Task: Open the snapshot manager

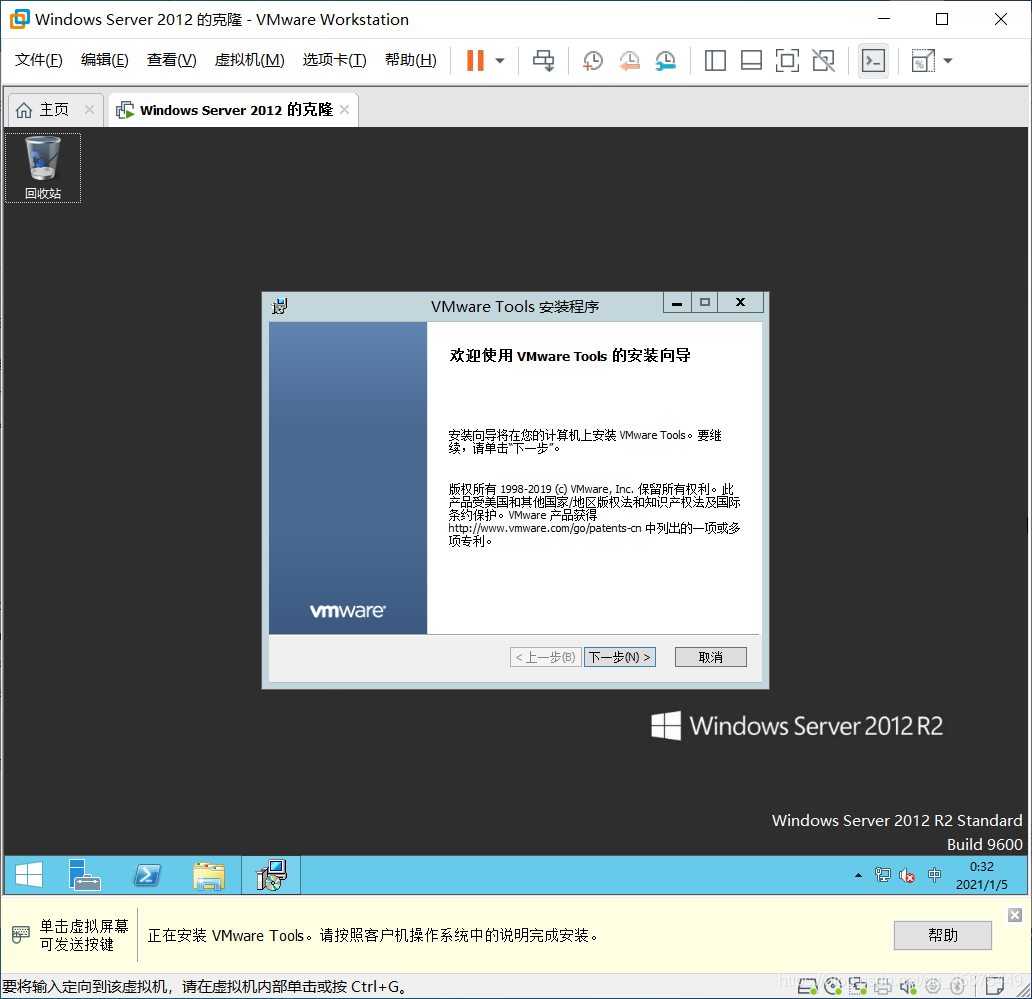Action: (665, 61)
